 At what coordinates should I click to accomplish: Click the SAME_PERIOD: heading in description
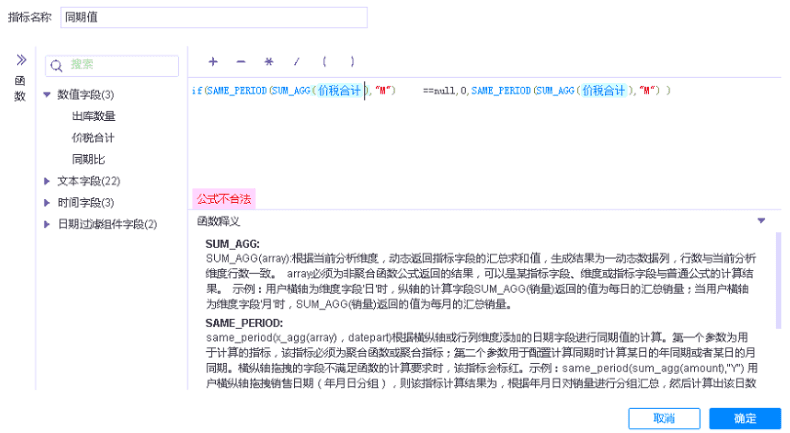click(x=244, y=323)
